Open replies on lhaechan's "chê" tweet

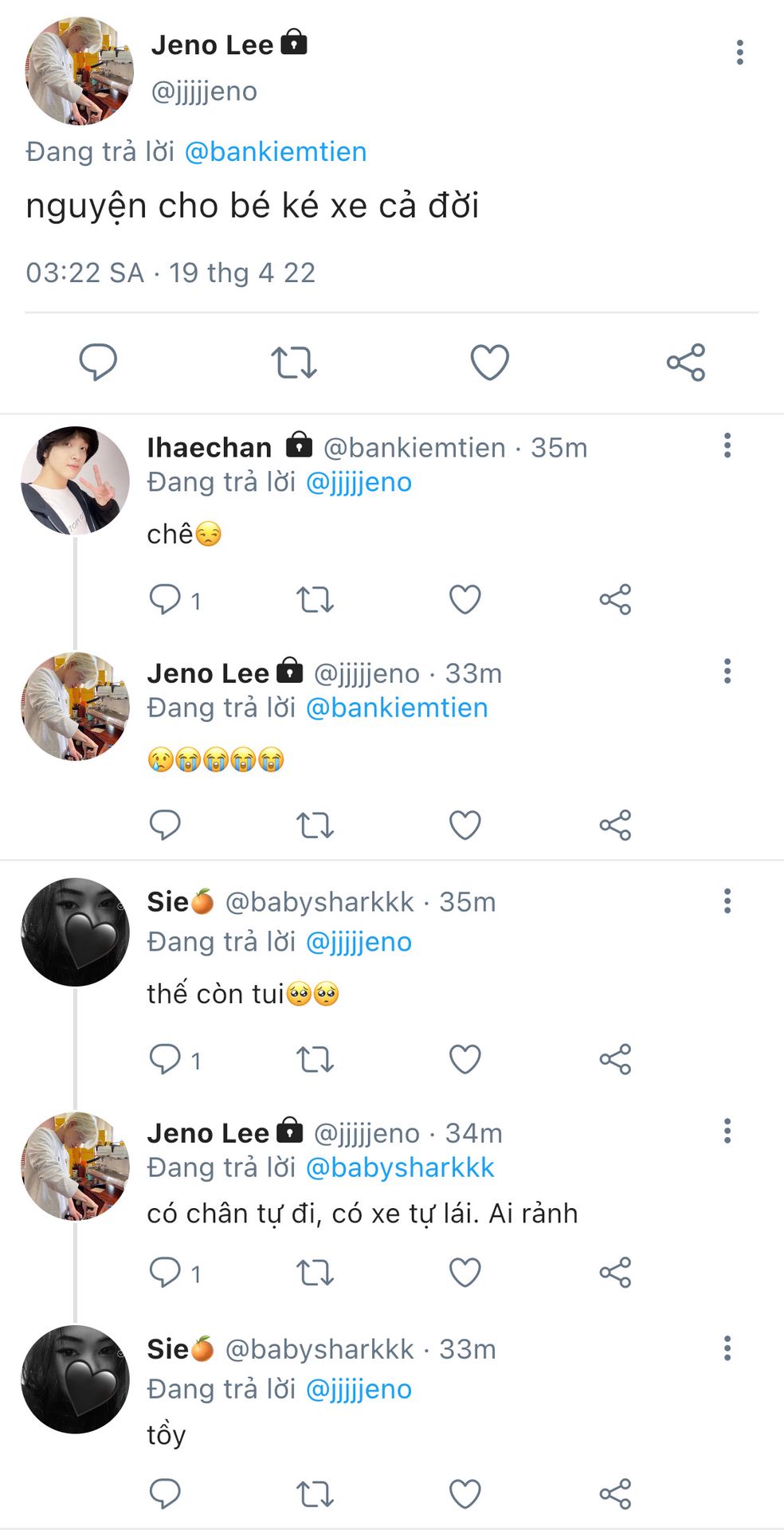[x=166, y=599]
